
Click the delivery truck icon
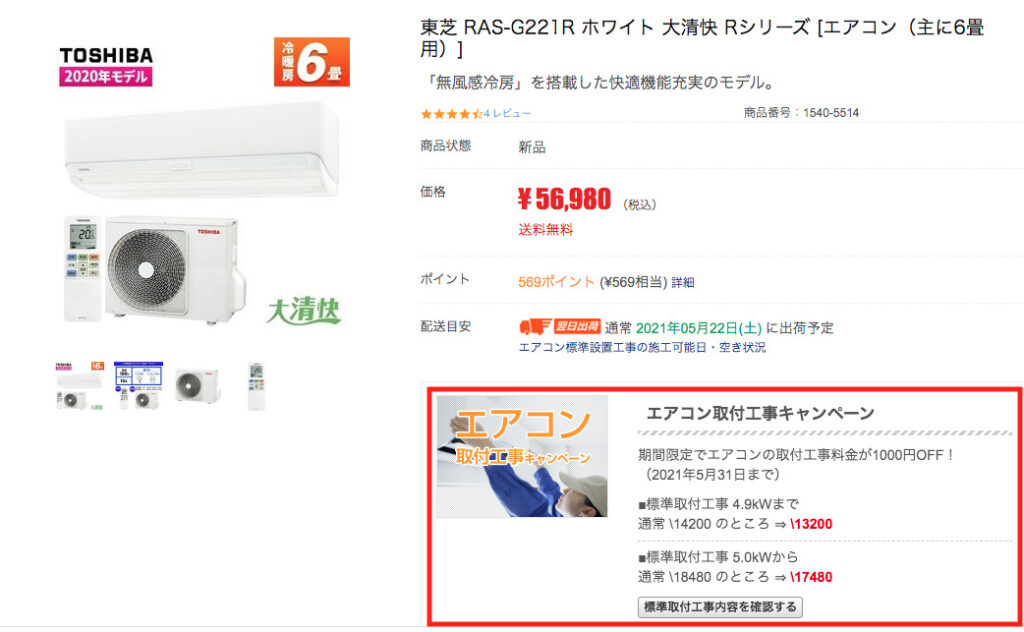click(535, 326)
